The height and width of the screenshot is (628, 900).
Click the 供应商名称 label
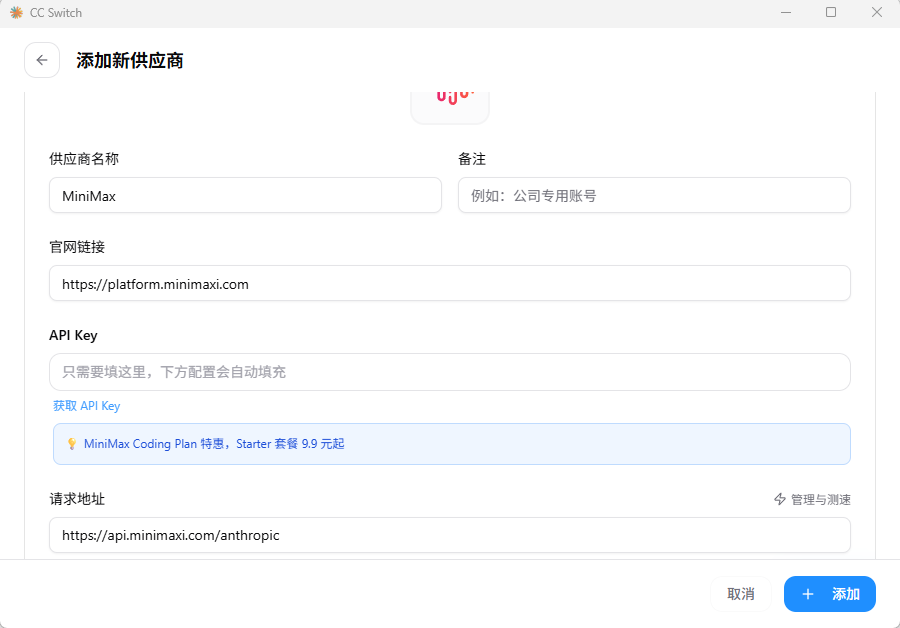(84, 159)
